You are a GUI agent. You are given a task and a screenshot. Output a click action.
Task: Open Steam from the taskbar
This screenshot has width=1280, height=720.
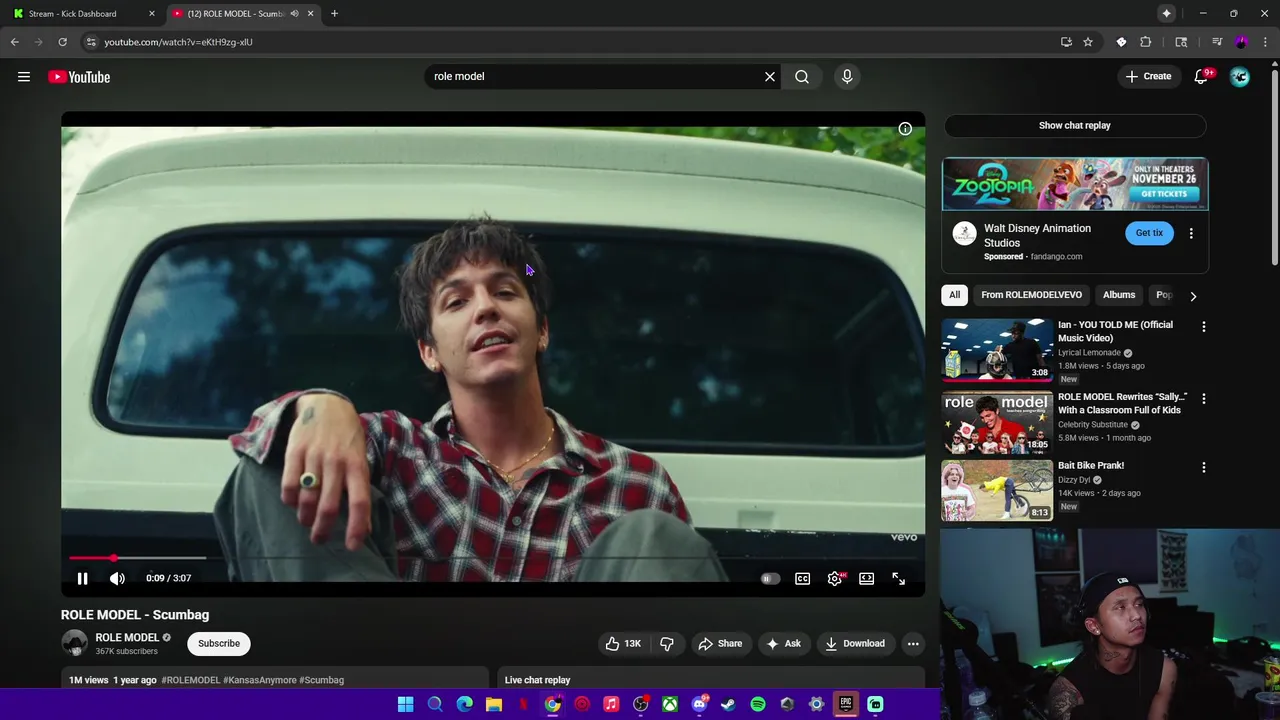click(728, 704)
